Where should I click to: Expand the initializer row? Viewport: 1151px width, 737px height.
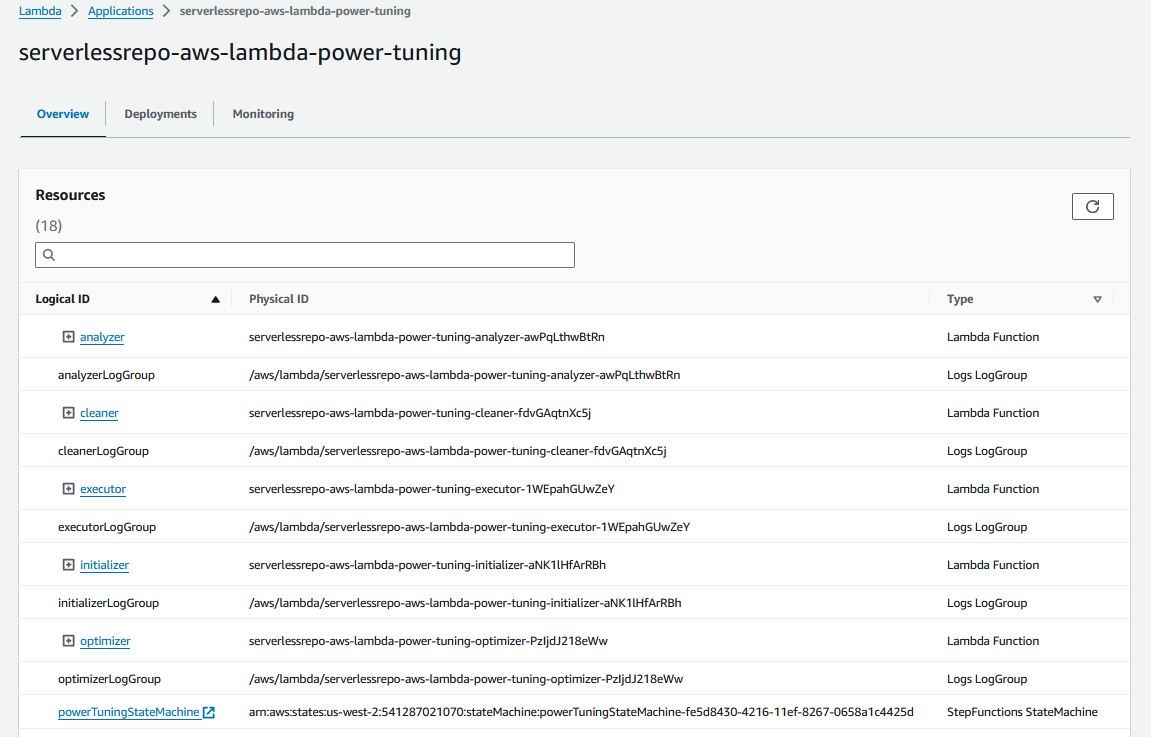coord(68,564)
